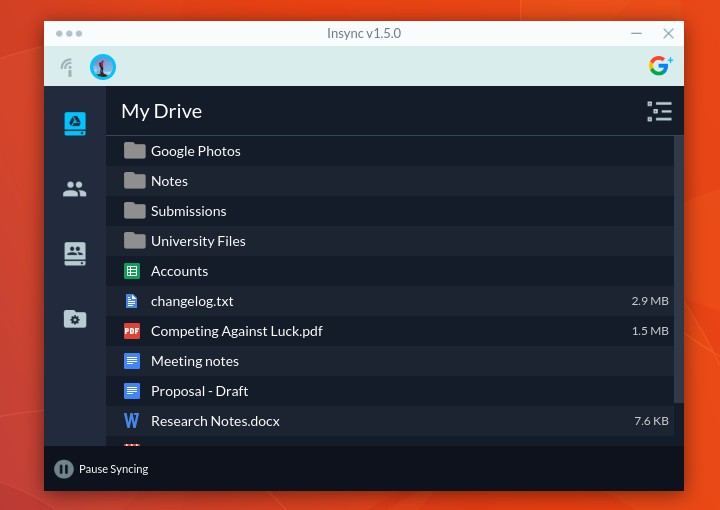Click the 2.9 MB size value
The height and width of the screenshot is (510, 720).
[x=650, y=301]
